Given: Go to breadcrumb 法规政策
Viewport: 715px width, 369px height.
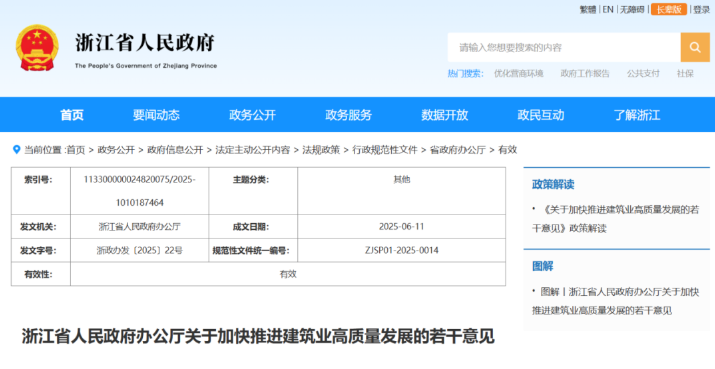Looking at the screenshot, I should pyautogui.click(x=321, y=150).
